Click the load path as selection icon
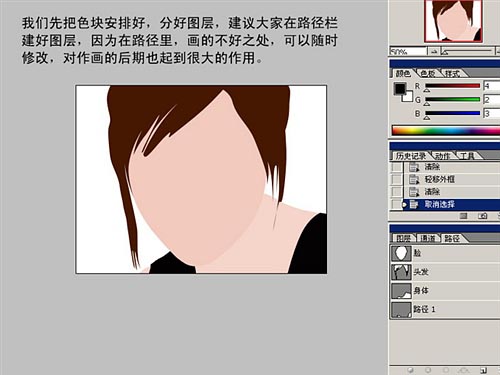The height and width of the screenshot is (375, 500). point(445,370)
